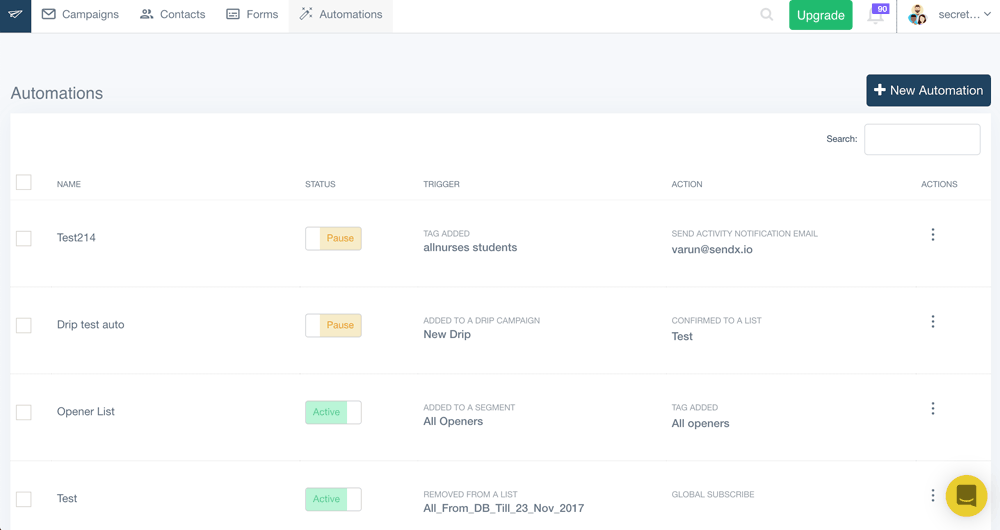The height and width of the screenshot is (530, 1000).
Task: Check the Drip test auto checkbox
Action: click(24, 325)
